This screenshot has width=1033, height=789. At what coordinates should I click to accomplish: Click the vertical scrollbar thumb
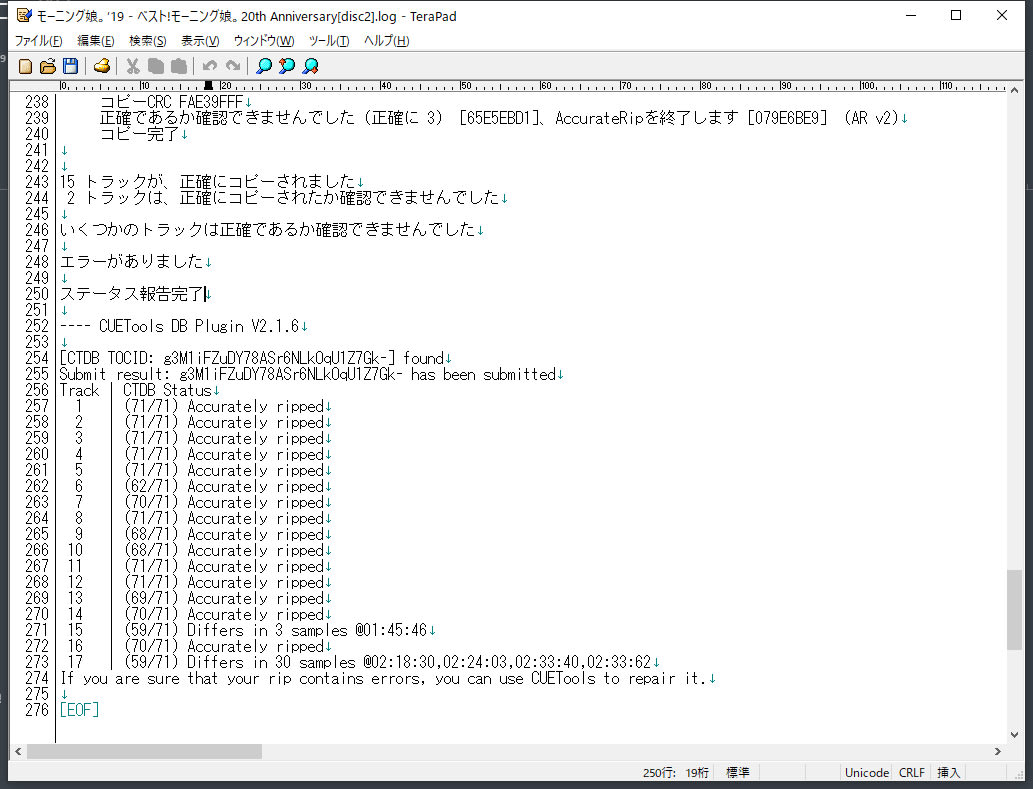1015,610
